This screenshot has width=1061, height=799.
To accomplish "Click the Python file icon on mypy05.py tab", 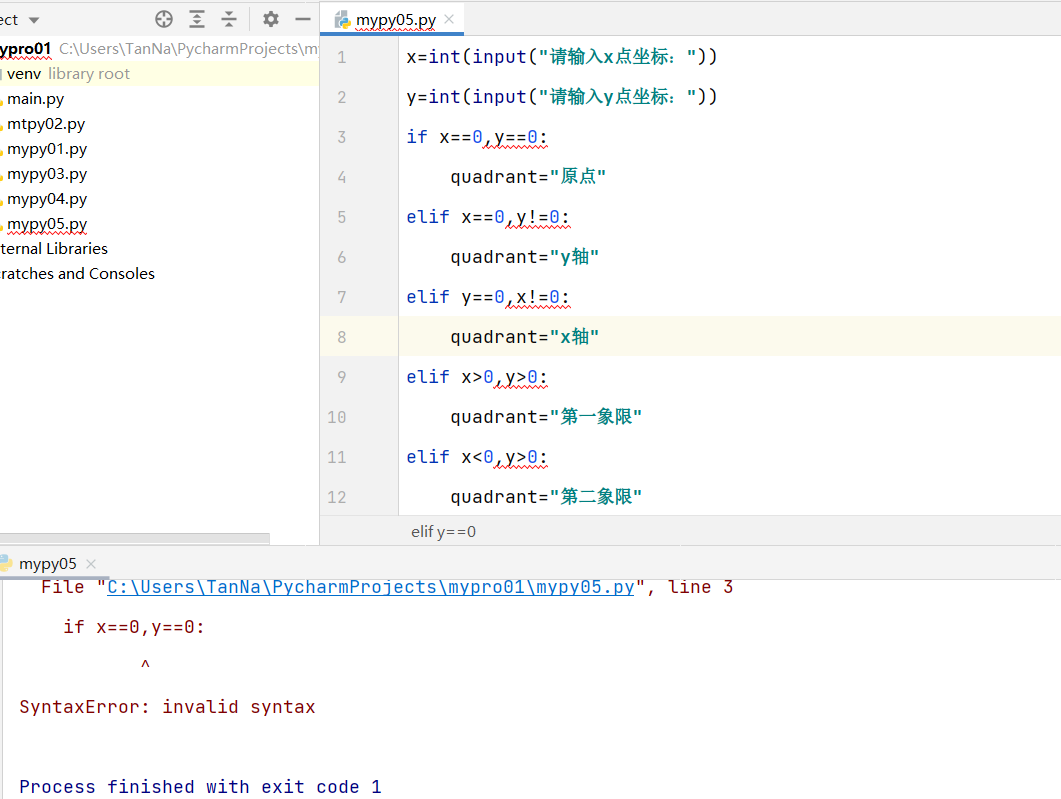I will [342, 20].
